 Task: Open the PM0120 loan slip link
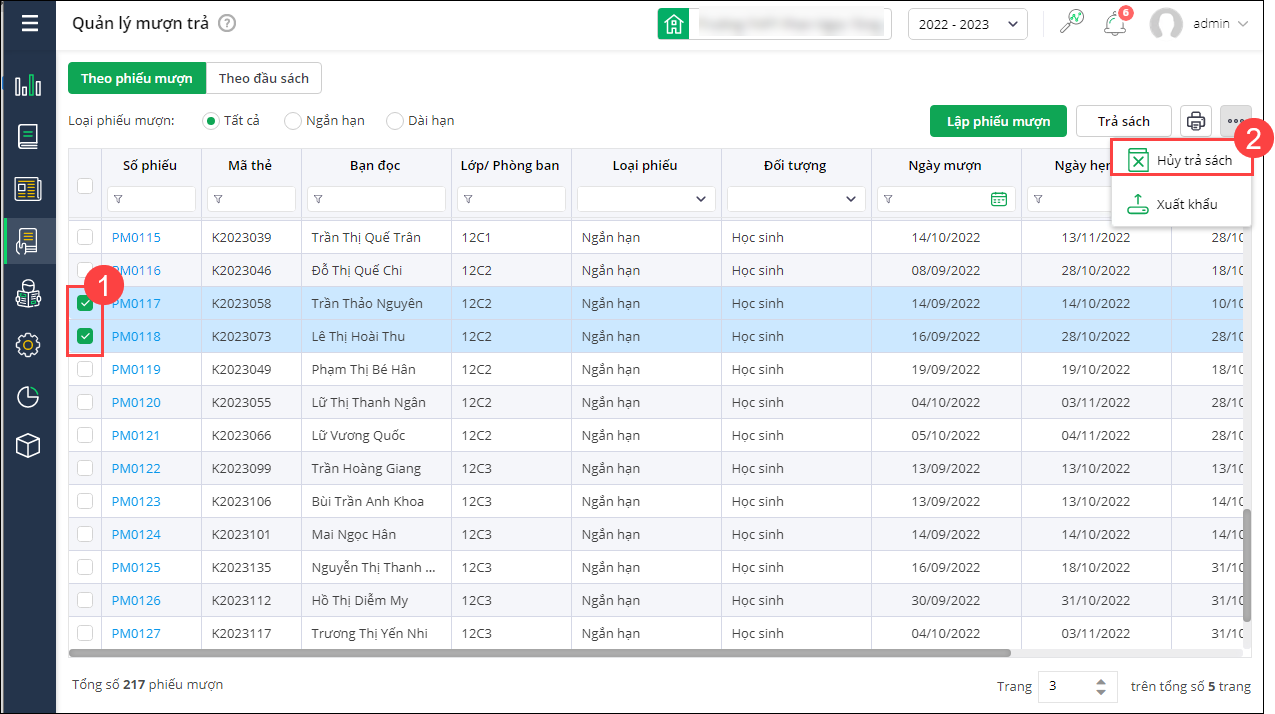[136, 403]
